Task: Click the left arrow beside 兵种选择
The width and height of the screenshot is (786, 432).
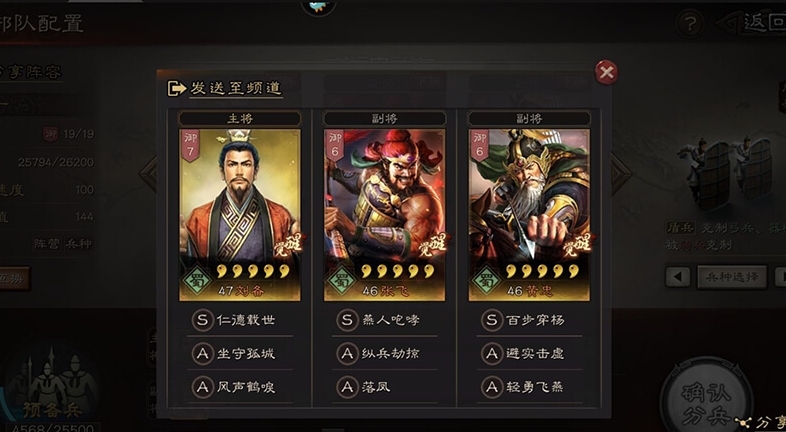Action: click(x=678, y=277)
